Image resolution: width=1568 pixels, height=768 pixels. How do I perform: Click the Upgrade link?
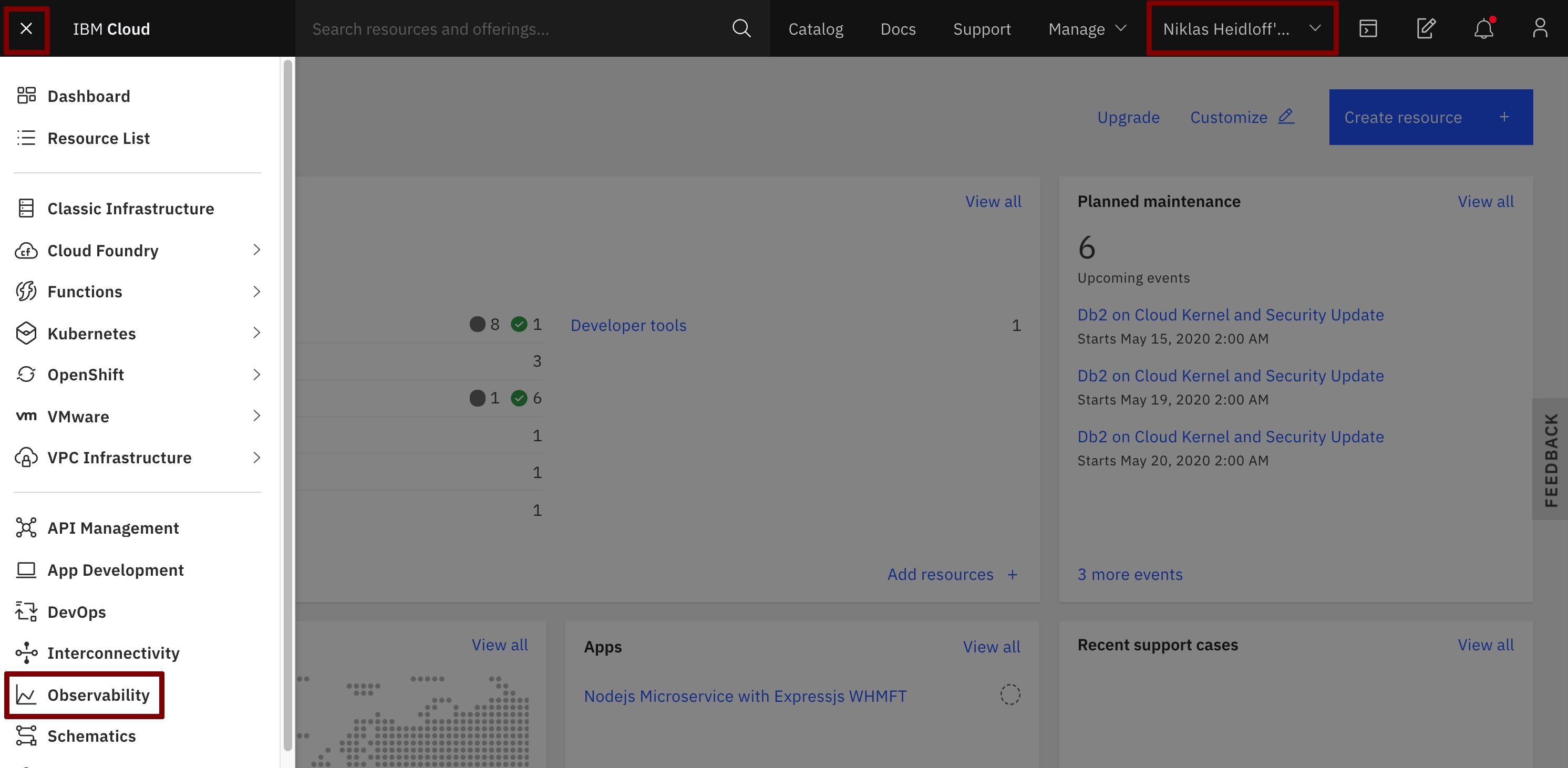[x=1128, y=117]
